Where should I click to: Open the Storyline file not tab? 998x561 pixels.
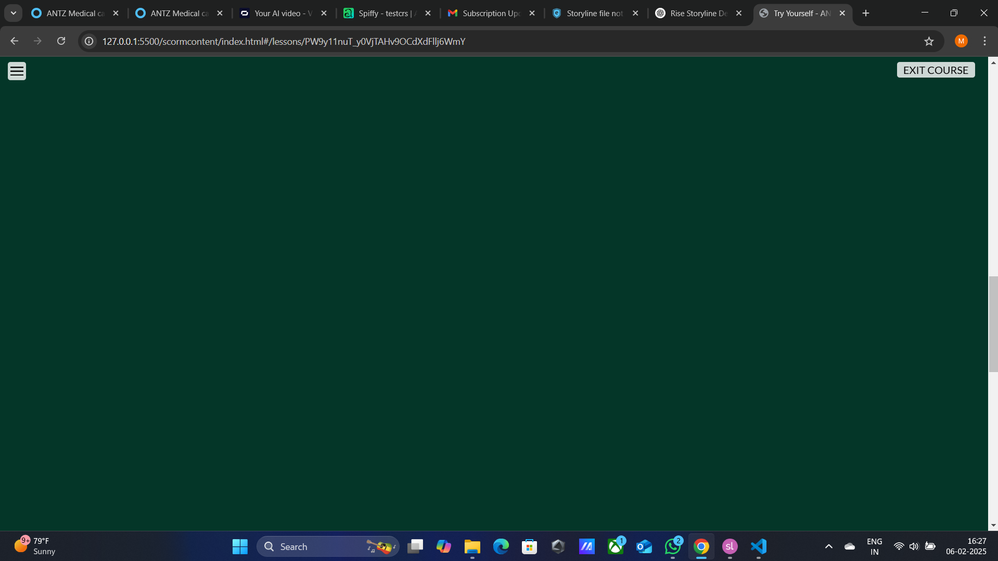[594, 13]
